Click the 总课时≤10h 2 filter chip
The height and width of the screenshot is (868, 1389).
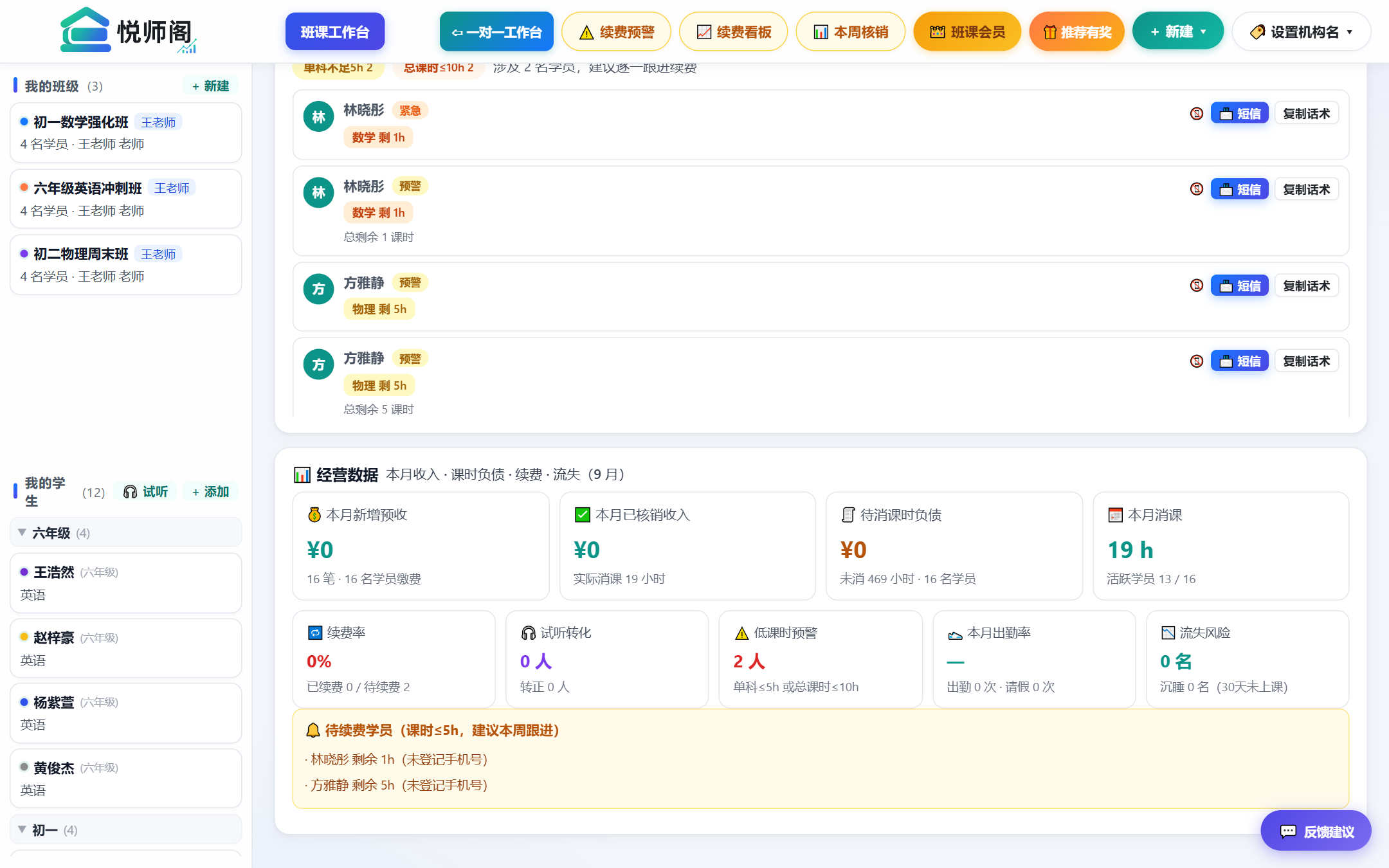click(x=439, y=68)
